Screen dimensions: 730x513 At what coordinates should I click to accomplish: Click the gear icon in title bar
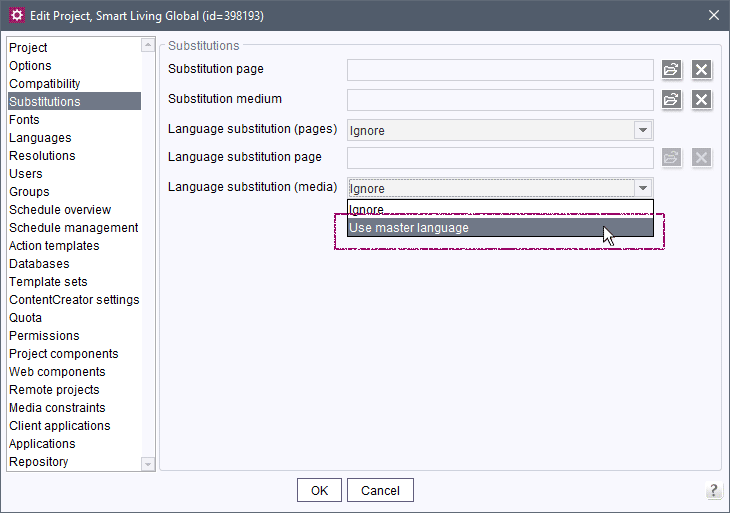pyautogui.click(x=17, y=15)
